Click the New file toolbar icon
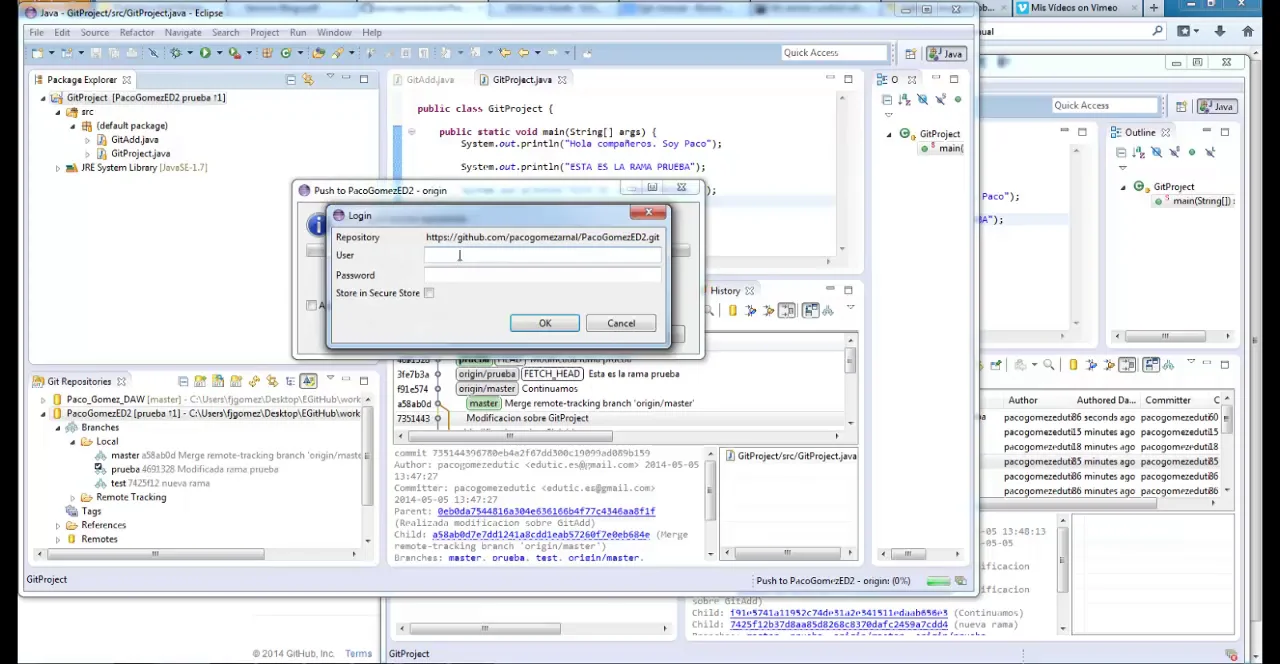 pos(37,53)
